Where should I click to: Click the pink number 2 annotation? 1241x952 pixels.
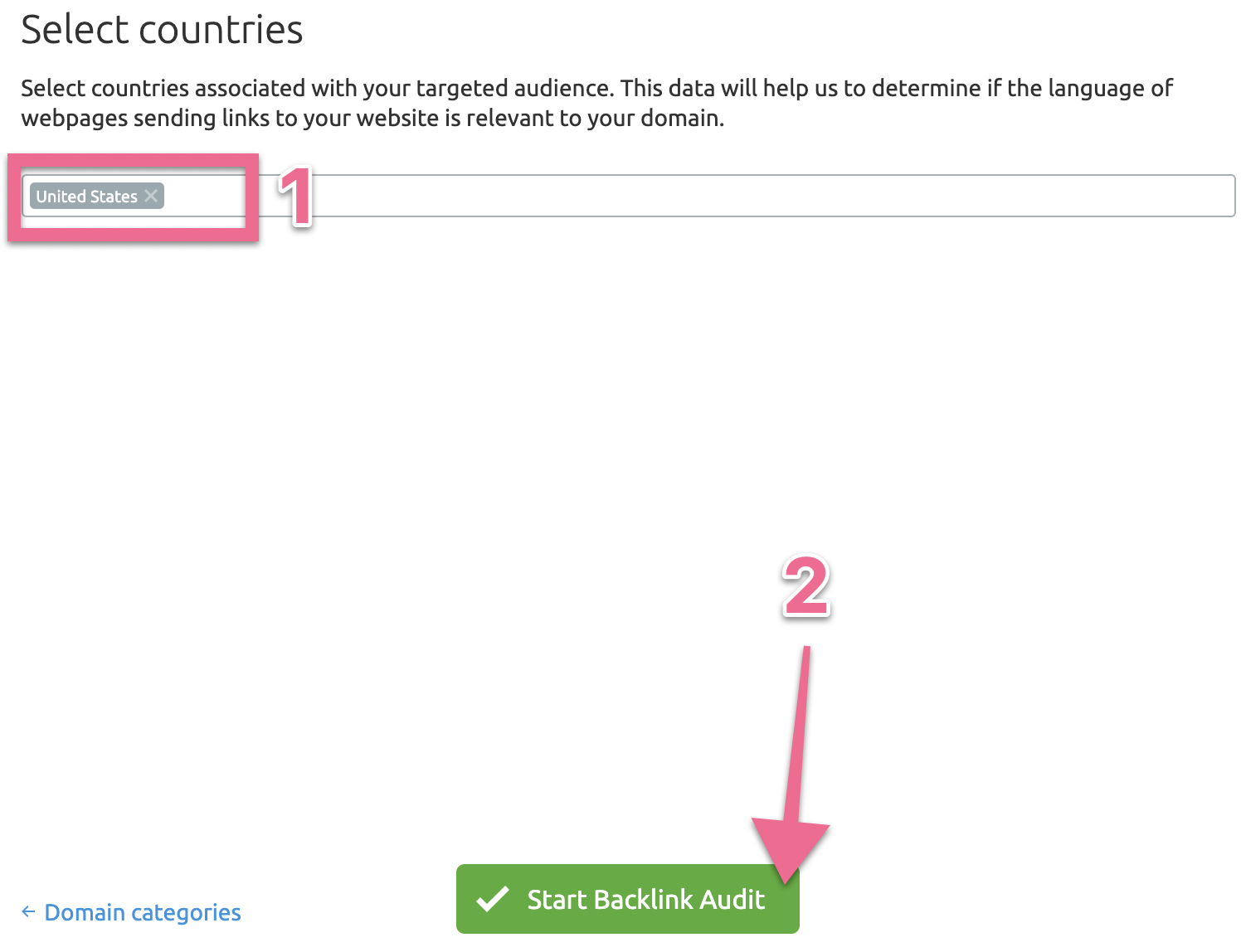click(x=805, y=586)
